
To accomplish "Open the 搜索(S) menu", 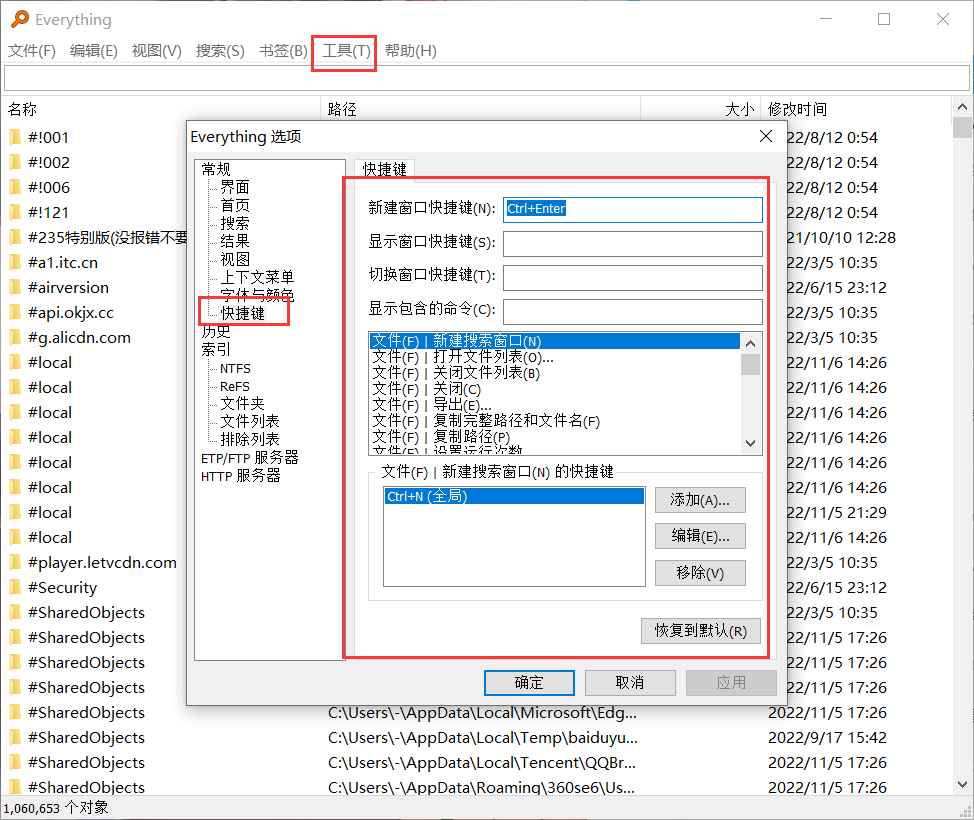I will tap(220, 51).
